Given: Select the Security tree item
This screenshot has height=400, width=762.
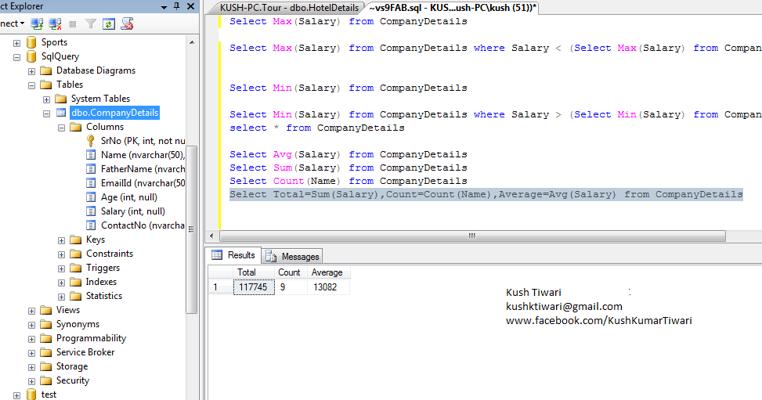Looking at the screenshot, I should point(72,381).
